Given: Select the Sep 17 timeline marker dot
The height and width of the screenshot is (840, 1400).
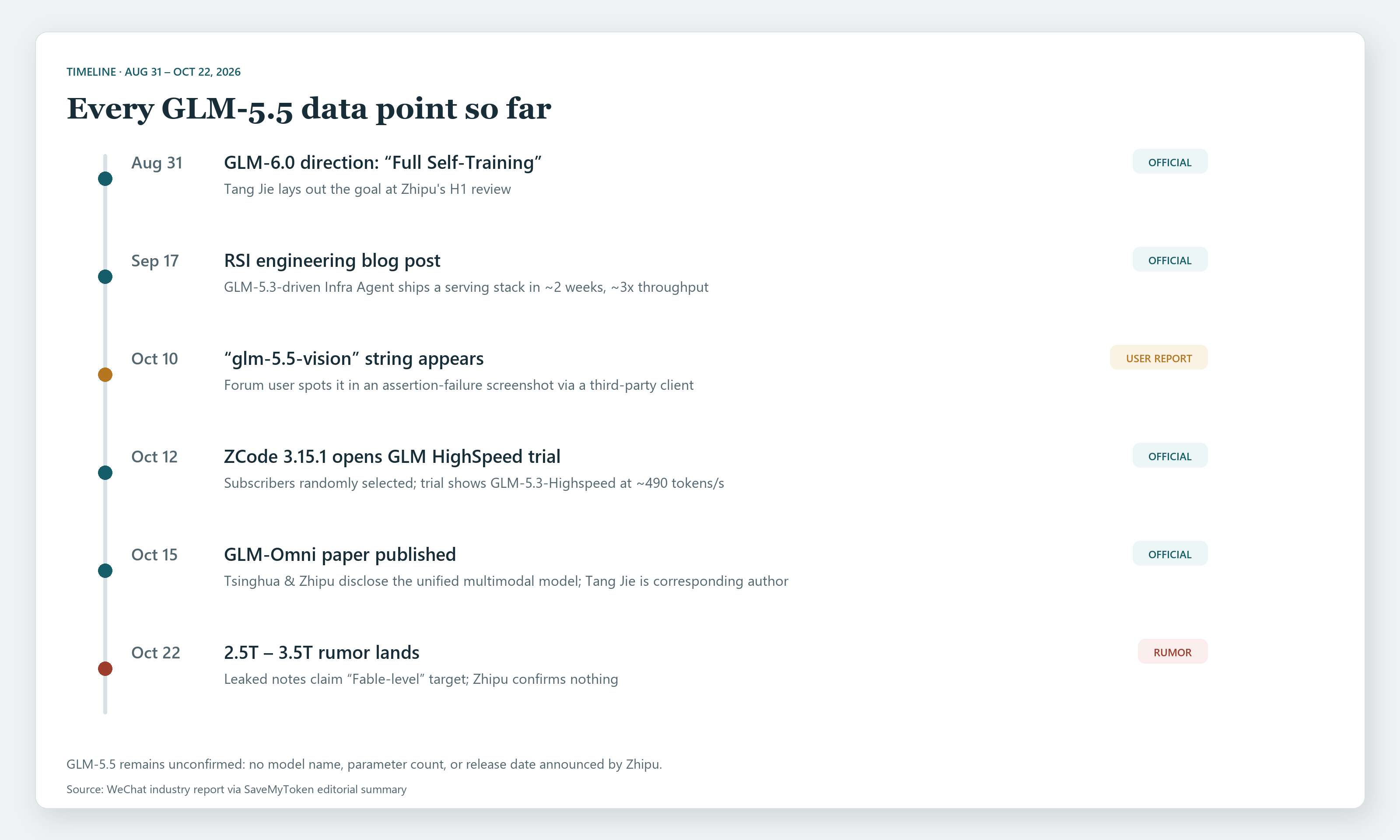Looking at the screenshot, I should 105,277.
